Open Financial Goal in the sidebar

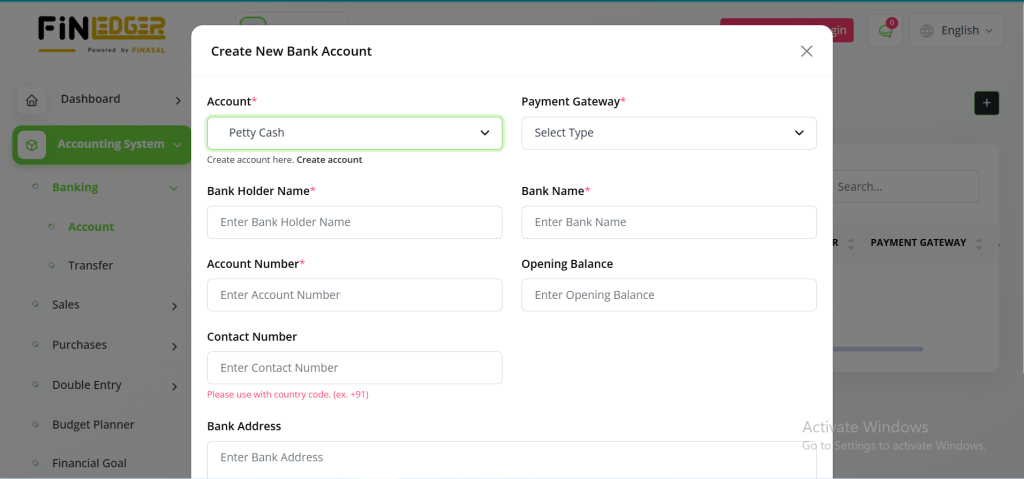pos(89,464)
